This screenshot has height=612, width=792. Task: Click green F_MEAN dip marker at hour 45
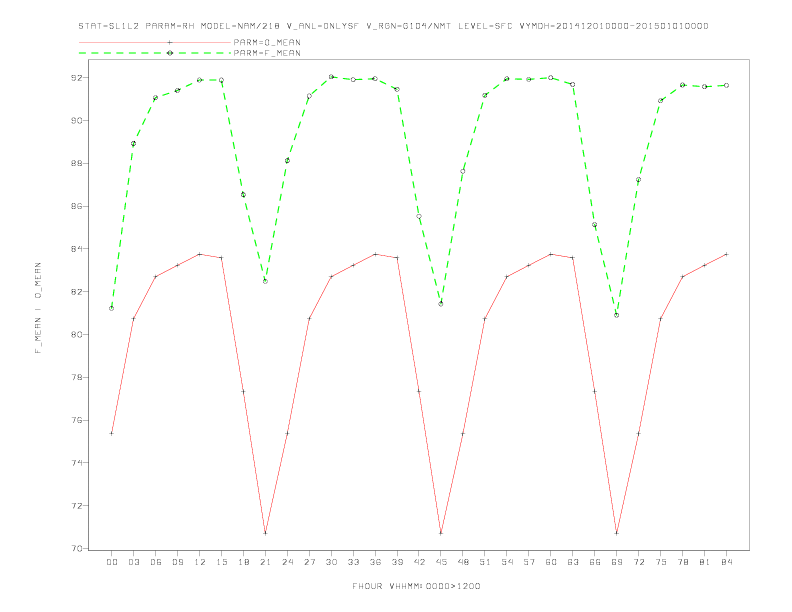[x=441, y=304]
